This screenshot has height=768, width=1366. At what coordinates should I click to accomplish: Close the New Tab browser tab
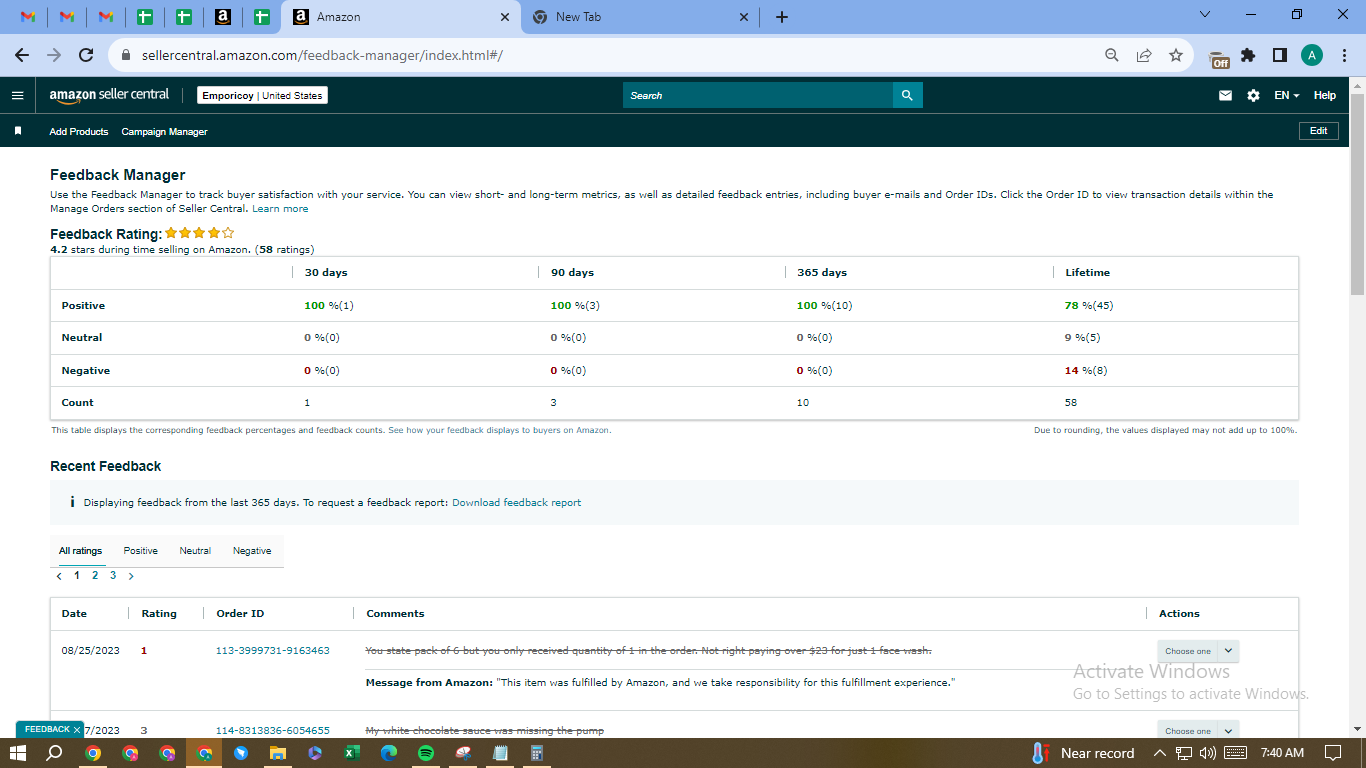(x=744, y=17)
